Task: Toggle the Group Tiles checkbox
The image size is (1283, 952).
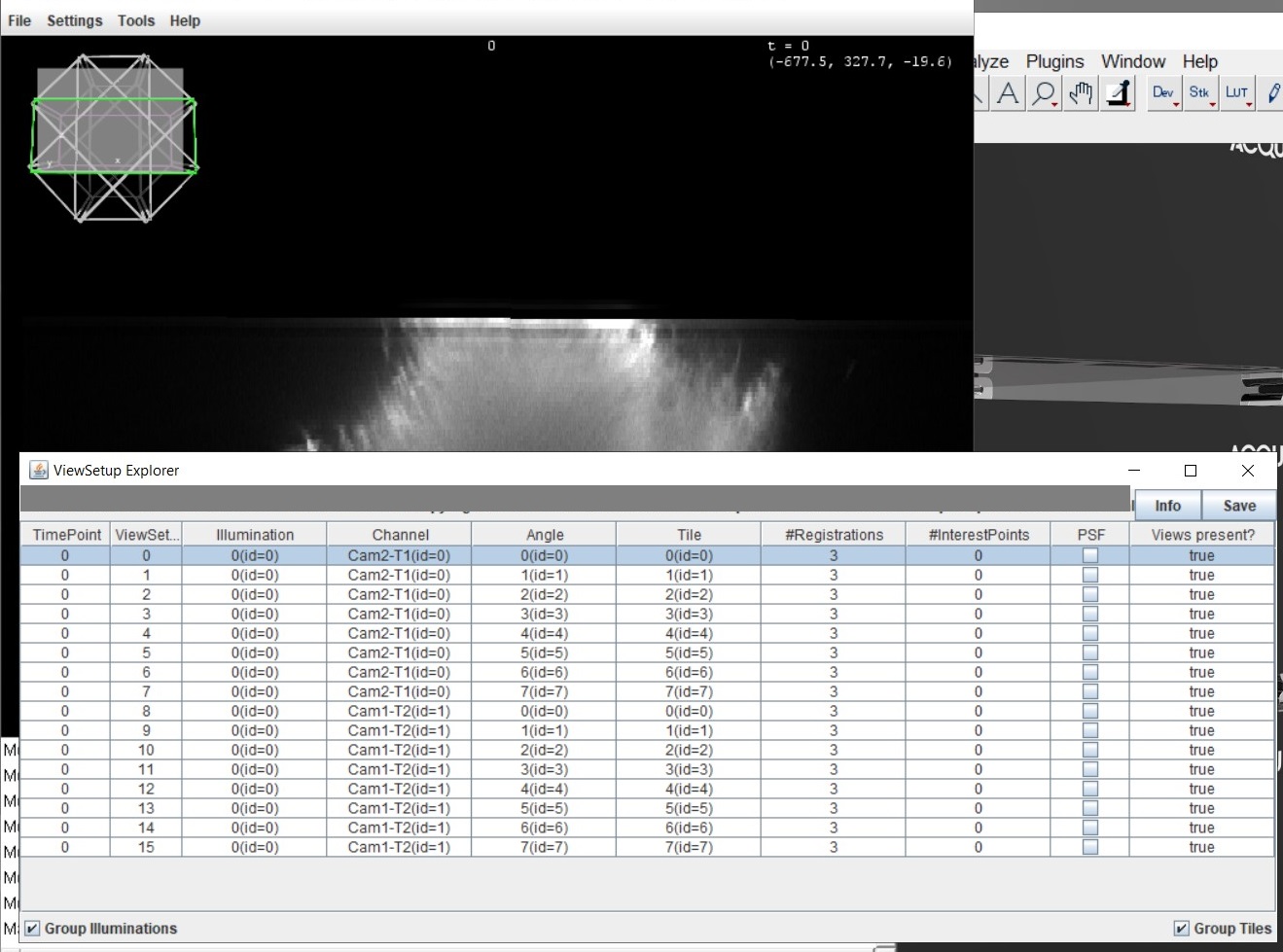Action: click(x=1181, y=928)
